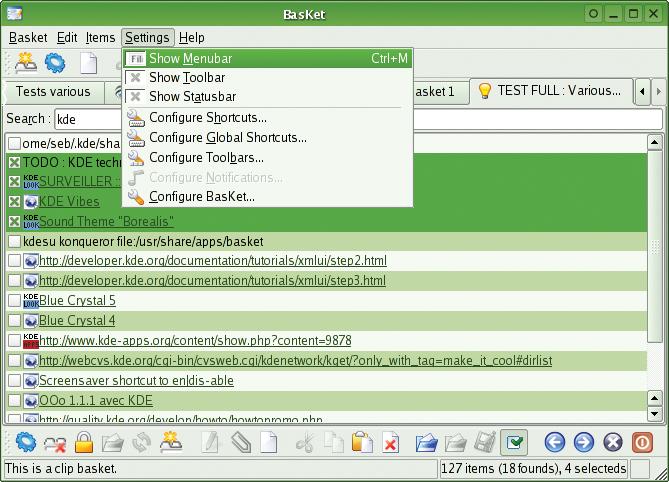Open the Items menu

tap(100, 38)
